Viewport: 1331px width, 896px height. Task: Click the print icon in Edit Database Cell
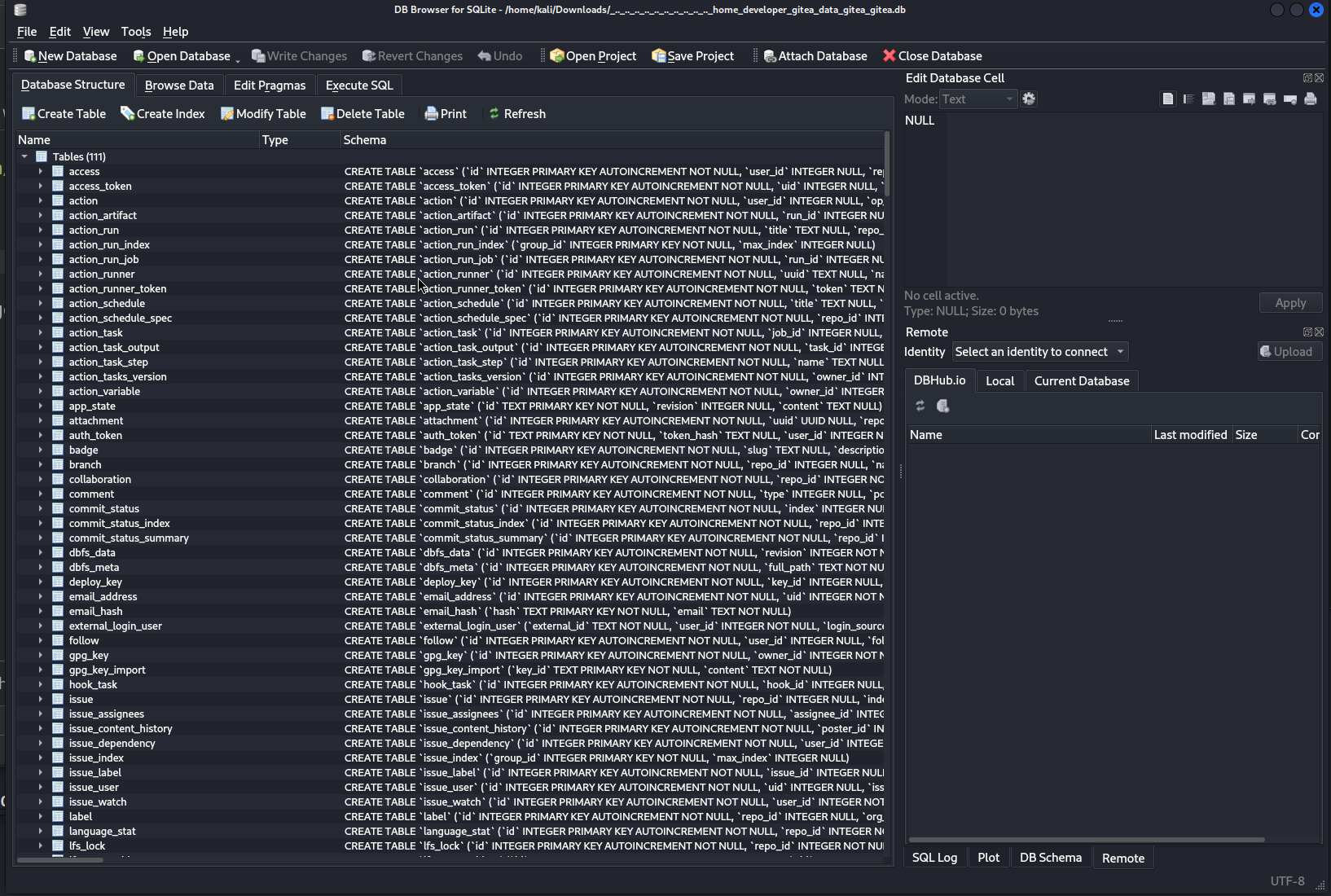[x=1310, y=99]
